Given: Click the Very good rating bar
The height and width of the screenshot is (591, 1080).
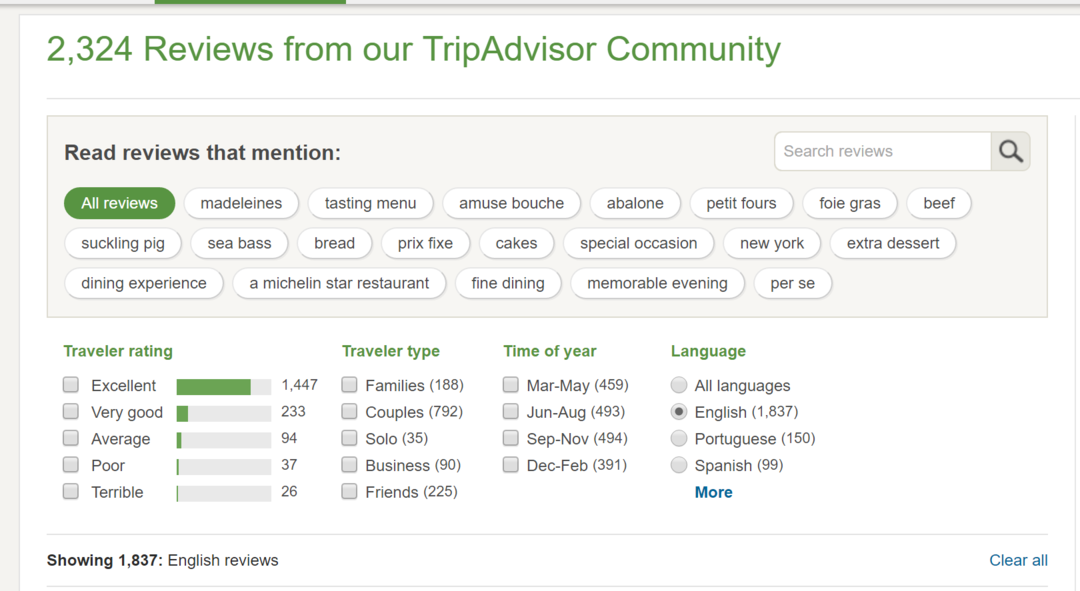Looking at the screenshot, I should click(x=224, y=413).
